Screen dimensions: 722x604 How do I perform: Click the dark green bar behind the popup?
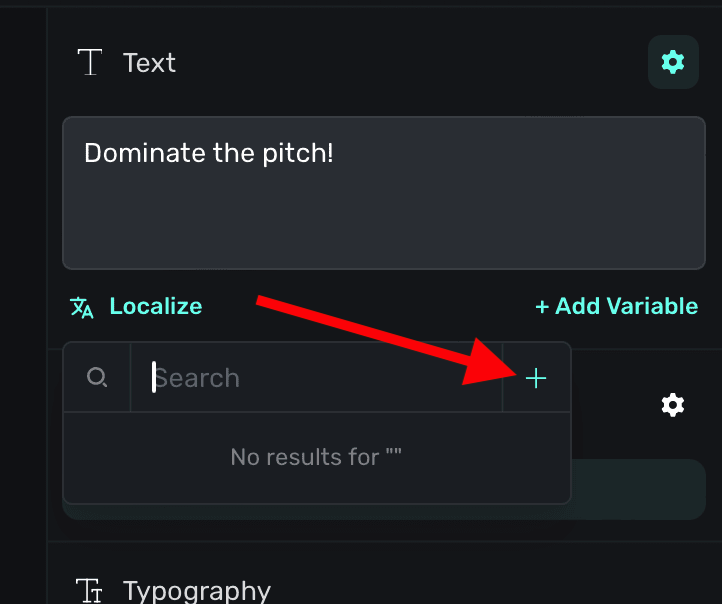pyautogui.click(x=638, y=490)
